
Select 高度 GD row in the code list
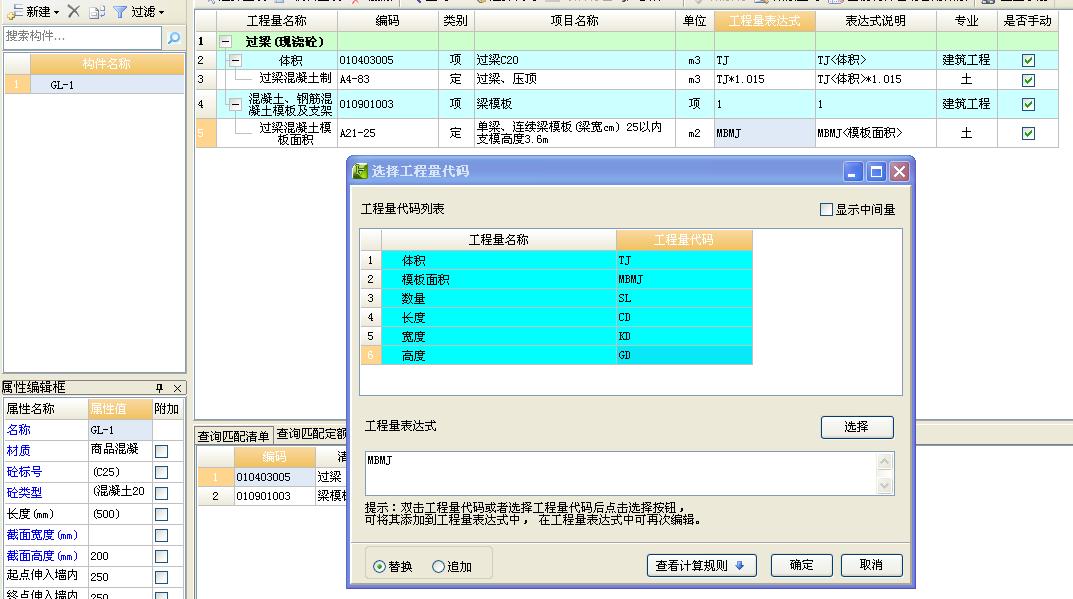(556, 355)
